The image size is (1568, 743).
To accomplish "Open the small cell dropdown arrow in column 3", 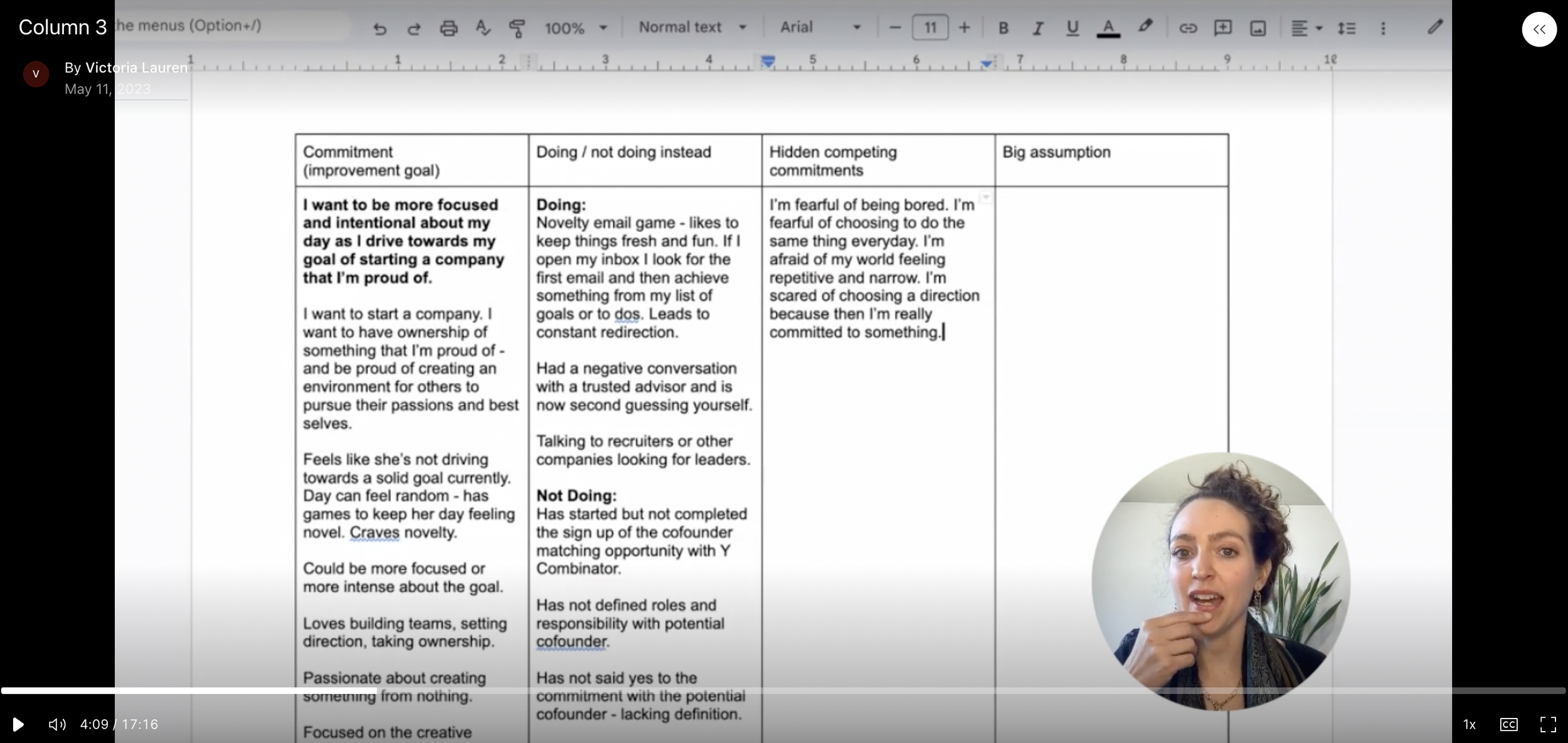I will 985,198.
